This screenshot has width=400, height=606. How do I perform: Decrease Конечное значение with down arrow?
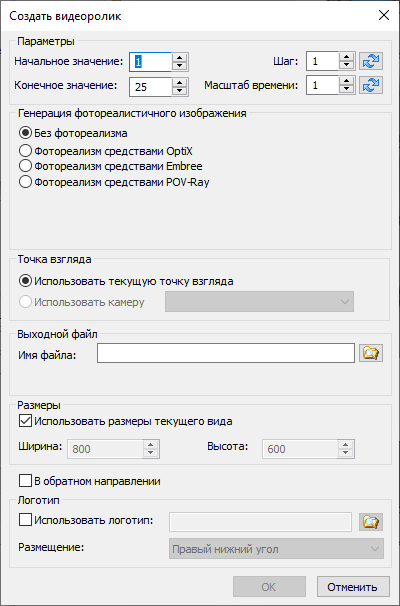[179, 90]
